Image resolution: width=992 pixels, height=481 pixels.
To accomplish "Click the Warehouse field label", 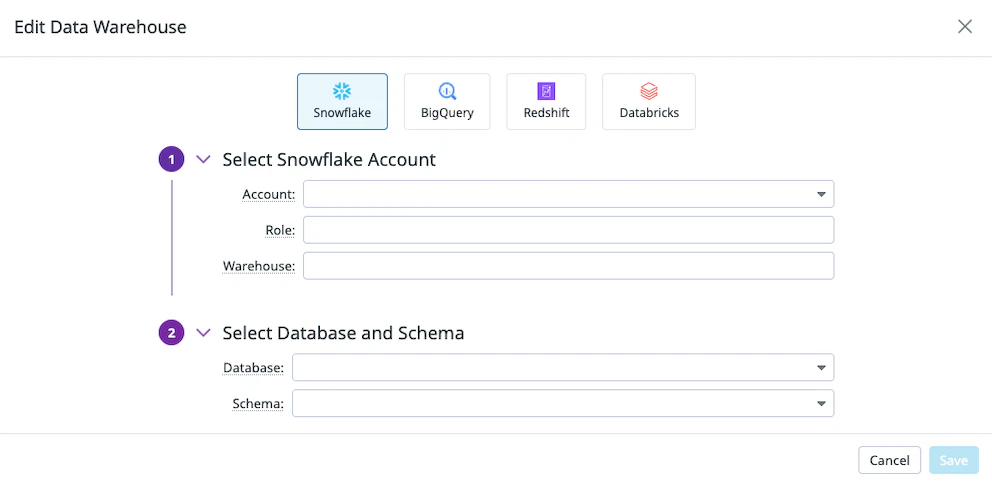I will (x=259, y=266).
